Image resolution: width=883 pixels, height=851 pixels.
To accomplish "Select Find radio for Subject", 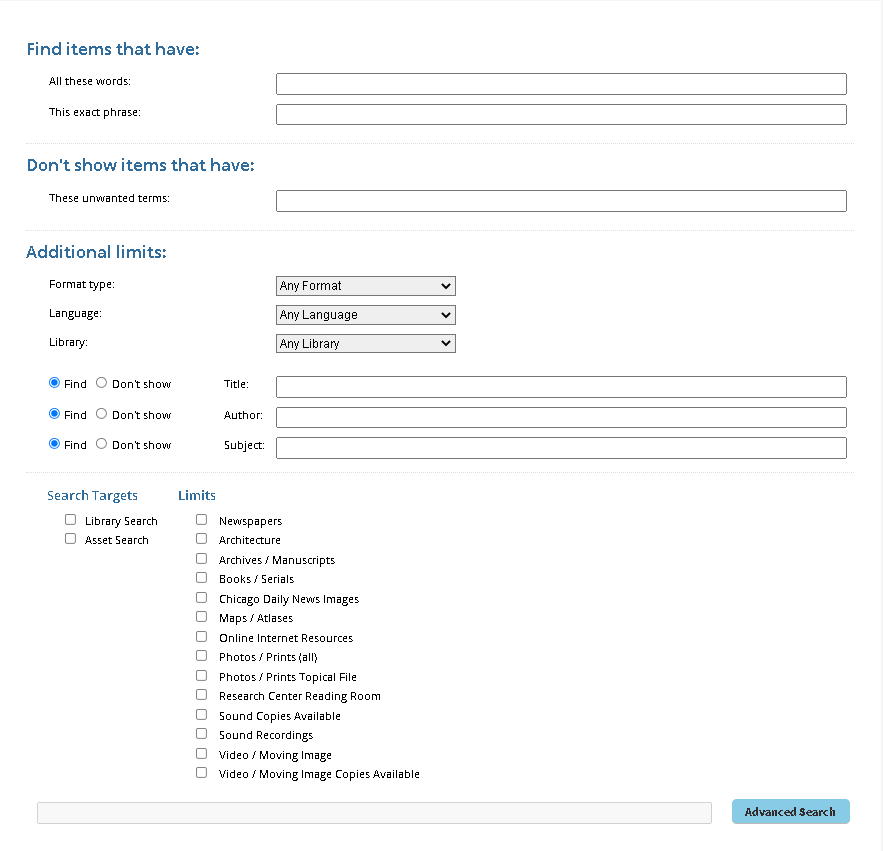I will pyautogui.click(x=54, y=443).
